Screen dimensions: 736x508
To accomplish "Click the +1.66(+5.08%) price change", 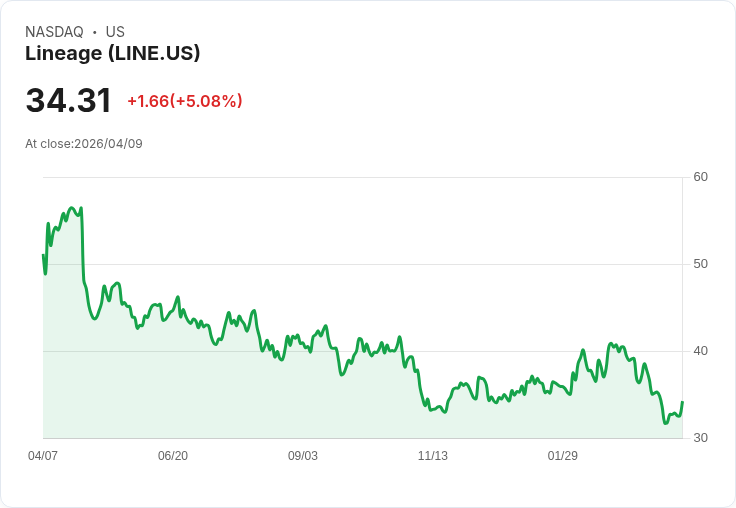I will click(x=184, y=101).
